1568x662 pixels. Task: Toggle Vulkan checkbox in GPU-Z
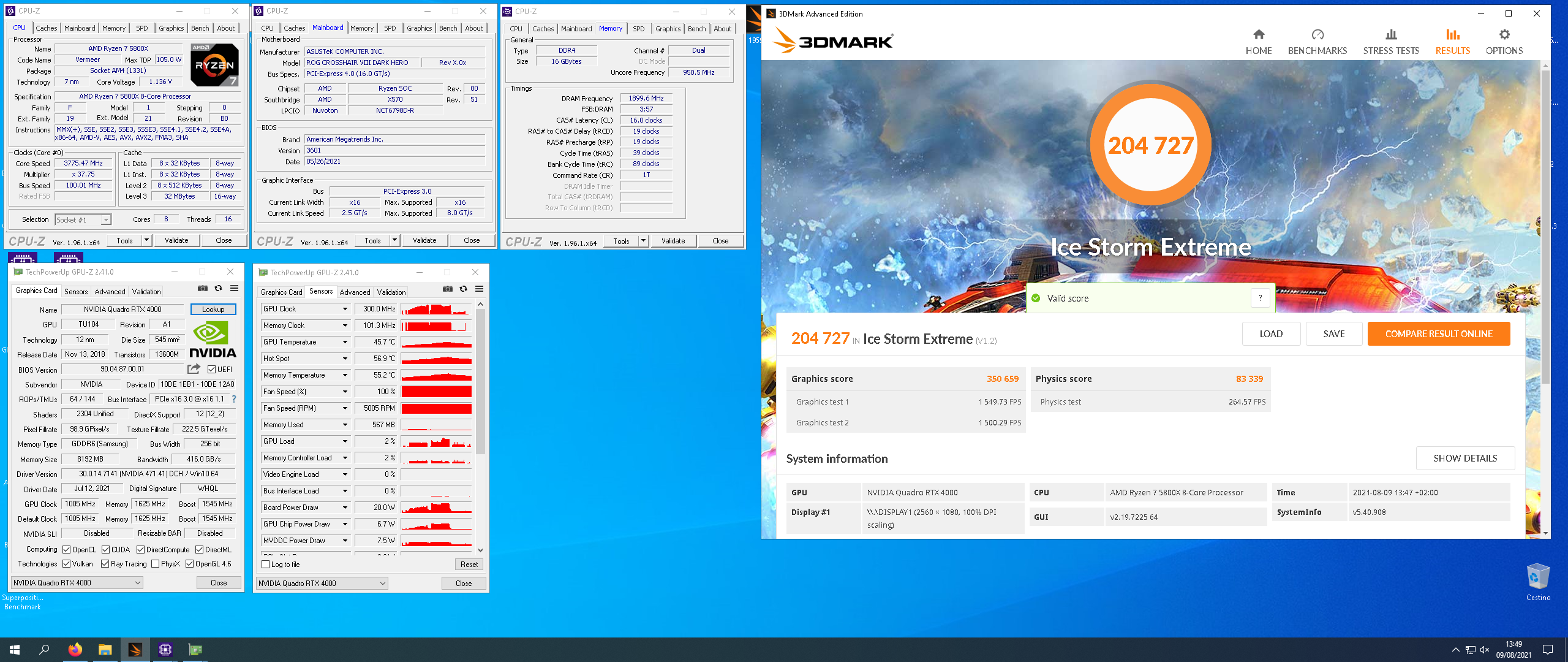point(66,564)
